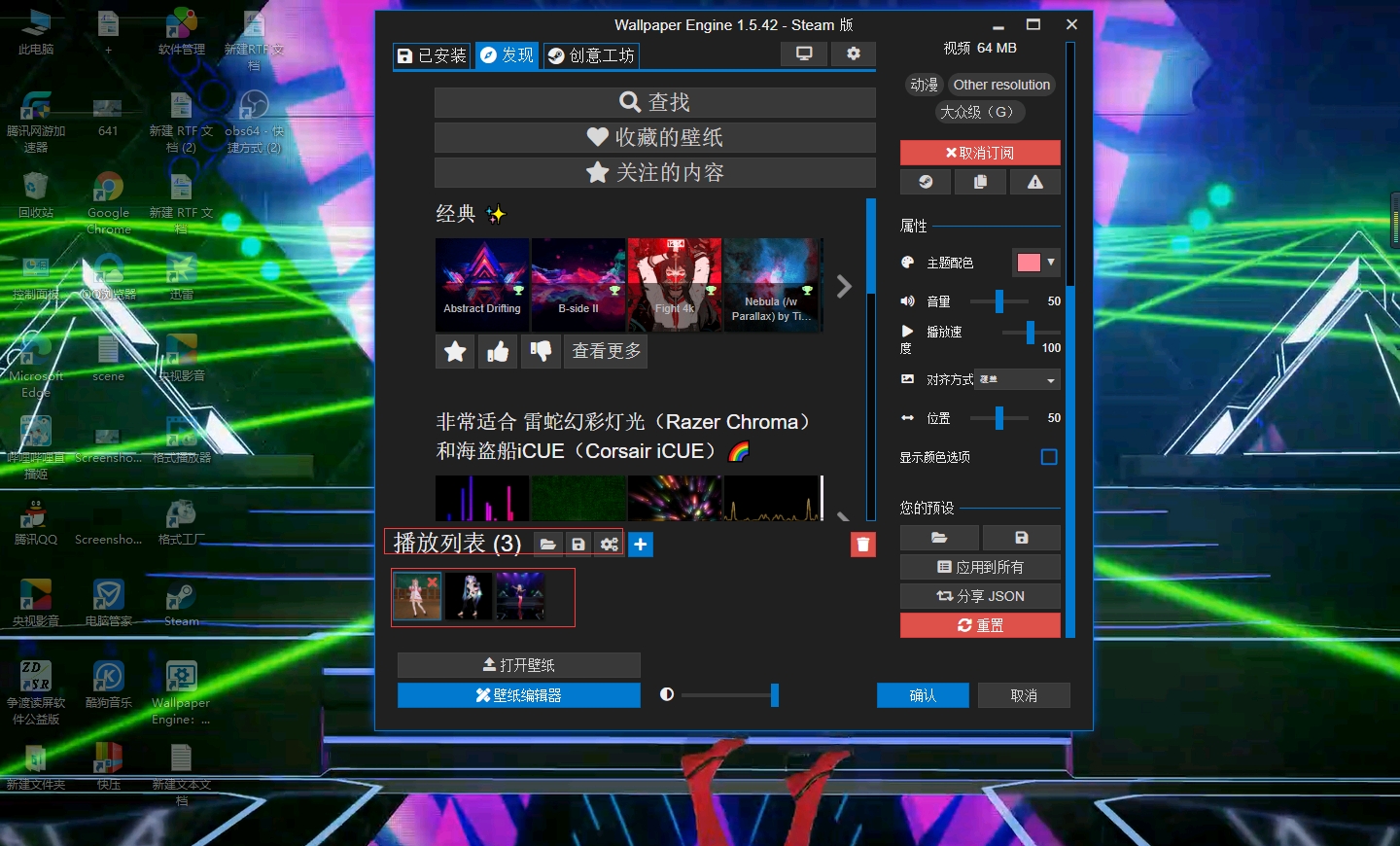
Task: Show next Classic wallpapers with the chevron
Action: pos(844,286)
